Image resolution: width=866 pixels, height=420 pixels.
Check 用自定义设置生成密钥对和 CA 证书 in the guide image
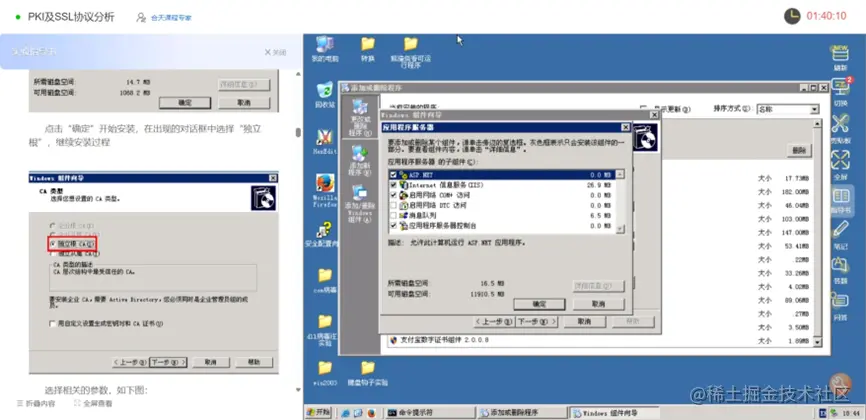point(52,324)
